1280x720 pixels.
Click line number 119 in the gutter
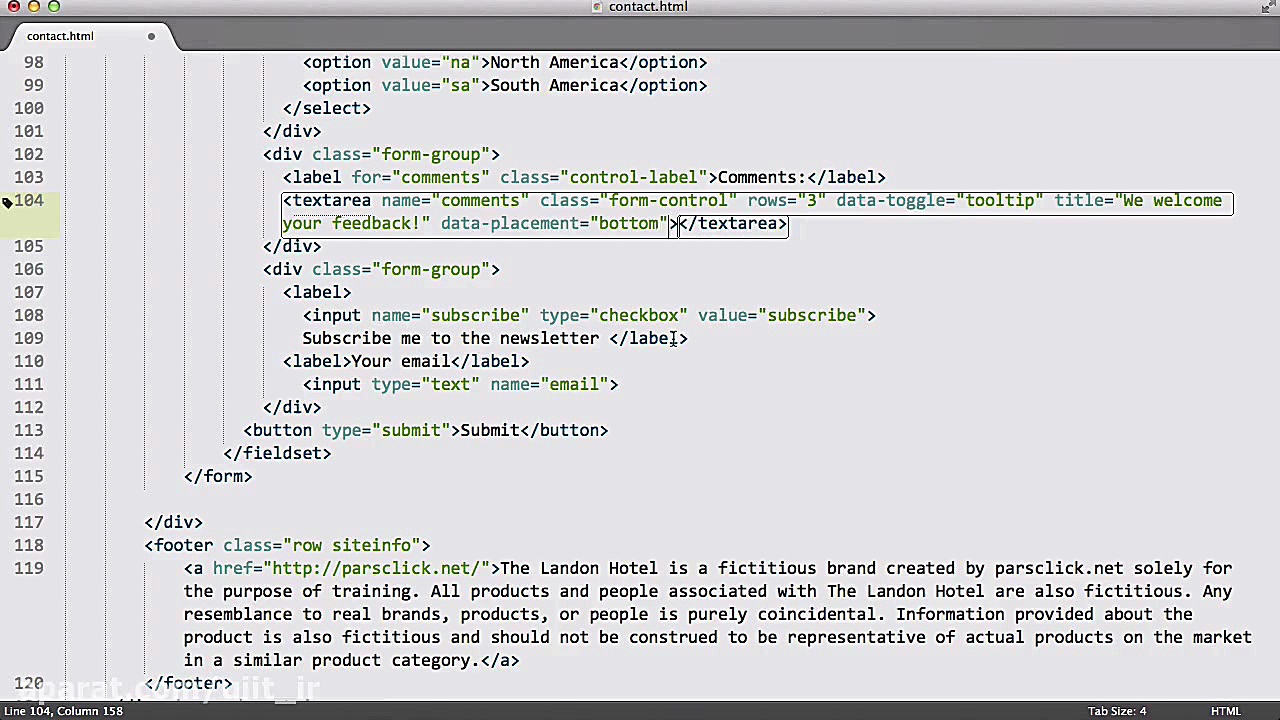(x=29, y=568)
